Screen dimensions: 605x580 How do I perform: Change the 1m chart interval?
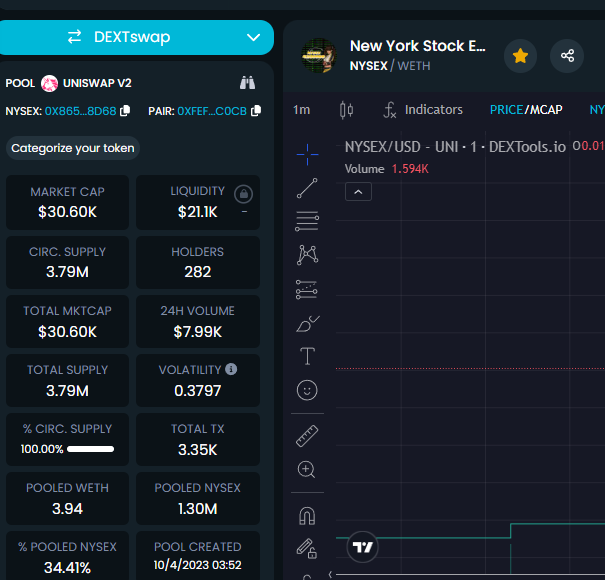[301, 110]
